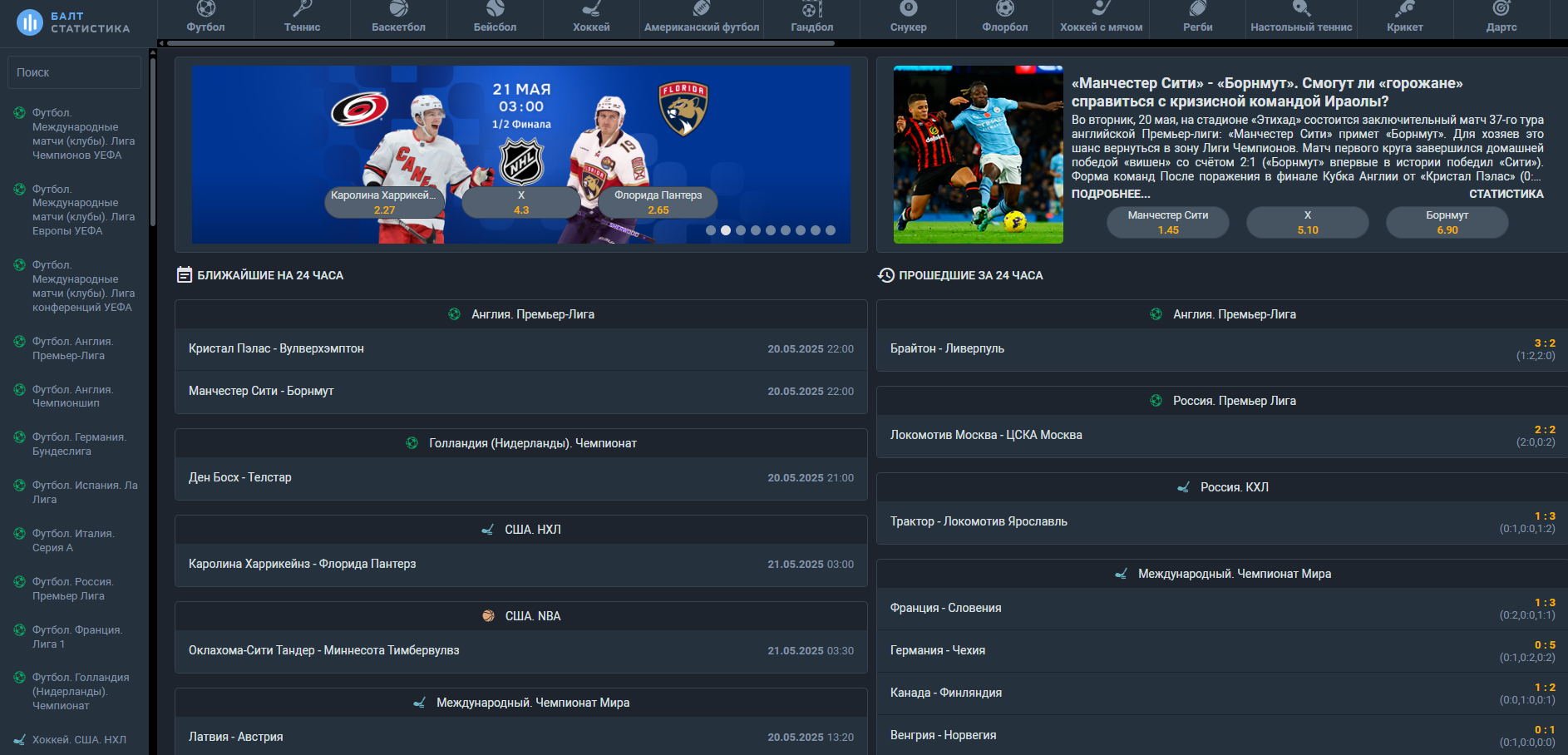1568x755 pixels.
Task: Click football icon beside Испания. Ла Лига
Action: point(19,485)
